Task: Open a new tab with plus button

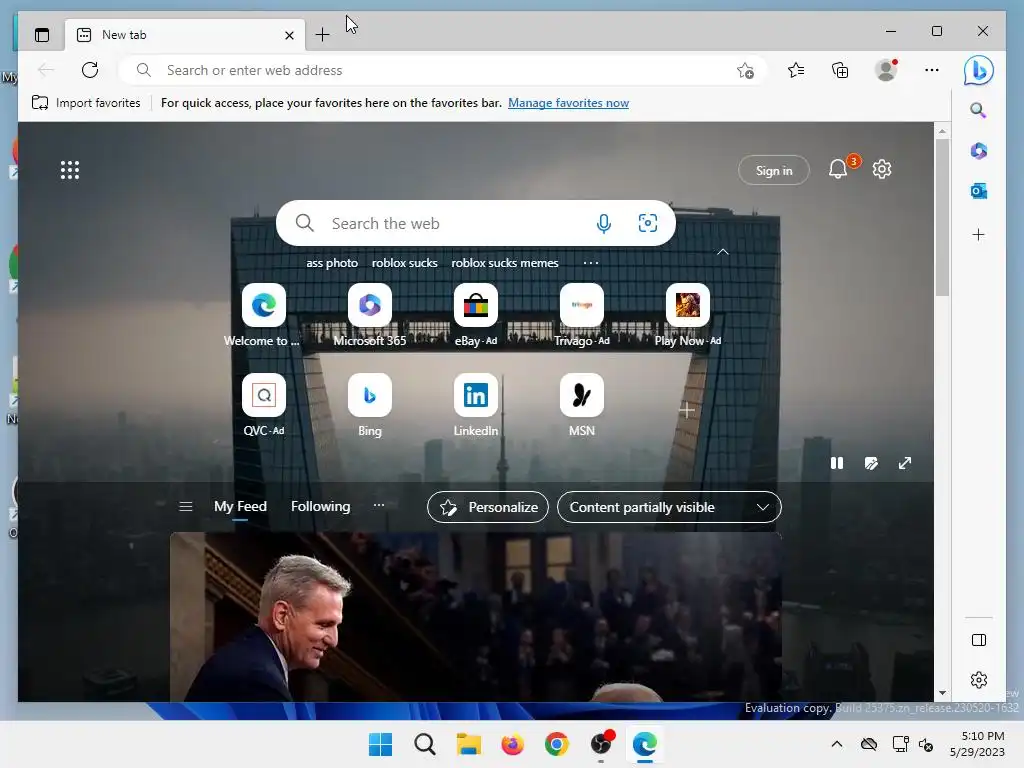Action: coord(323,35)
